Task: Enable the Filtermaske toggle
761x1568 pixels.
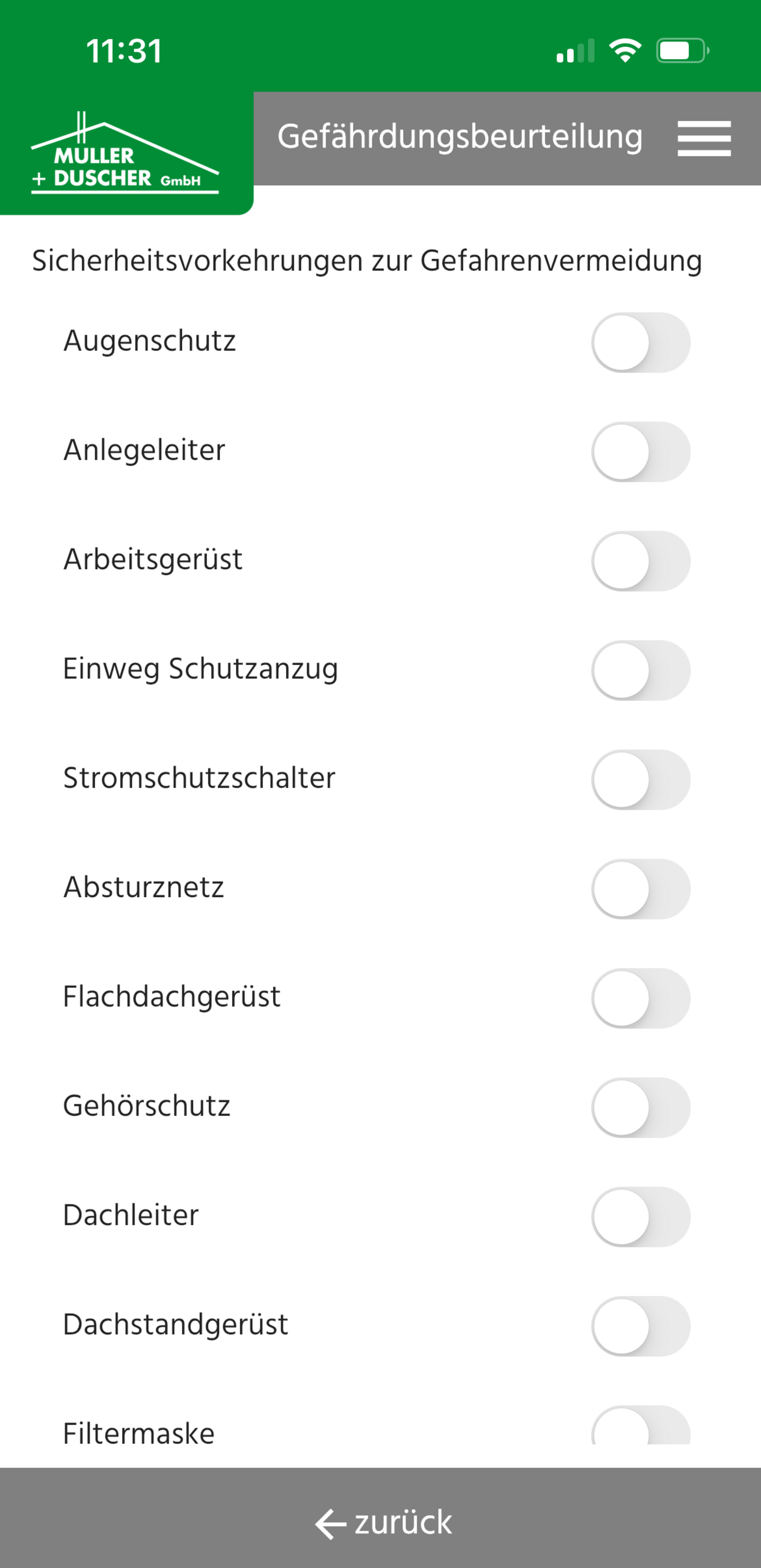Action: tap(641, 1428)
